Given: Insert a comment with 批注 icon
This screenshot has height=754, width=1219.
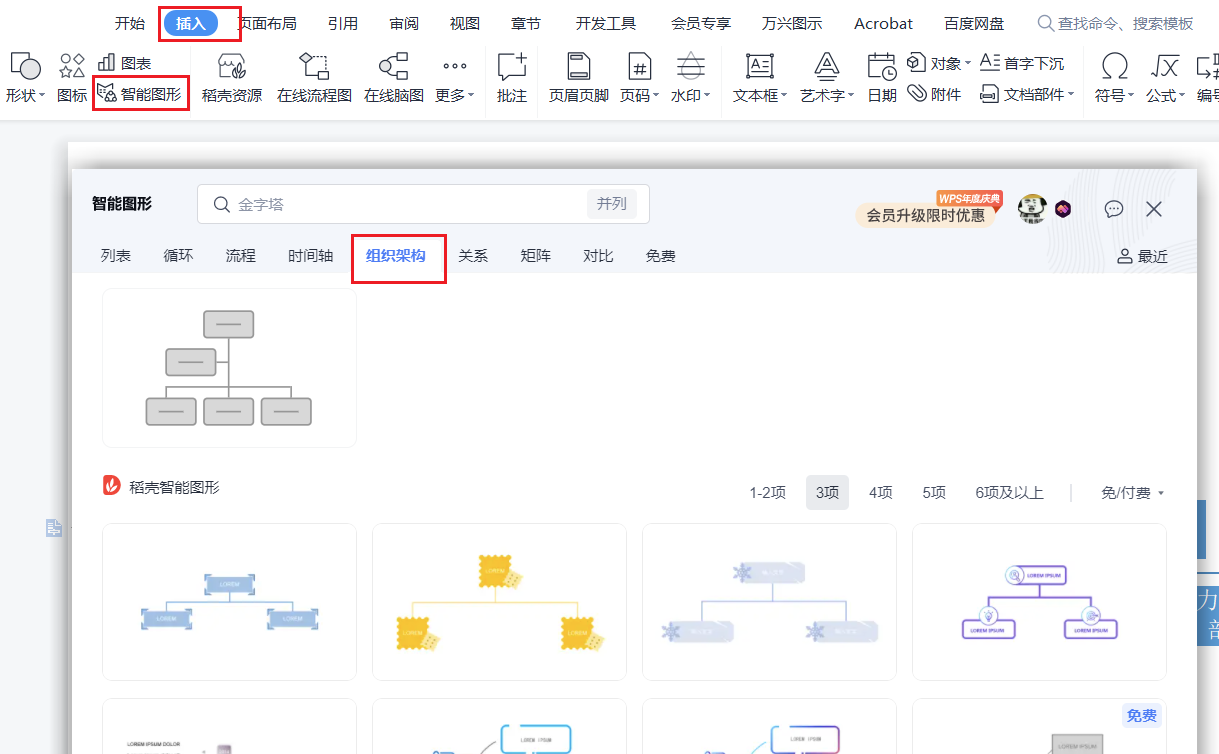Looking at the screenshot, I should (x=512, y=78).
